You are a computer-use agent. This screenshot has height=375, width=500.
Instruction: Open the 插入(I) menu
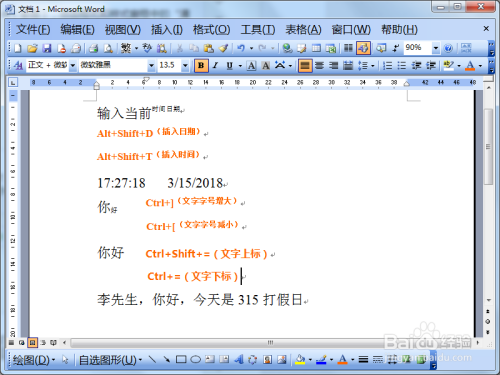tap(167, 30)
